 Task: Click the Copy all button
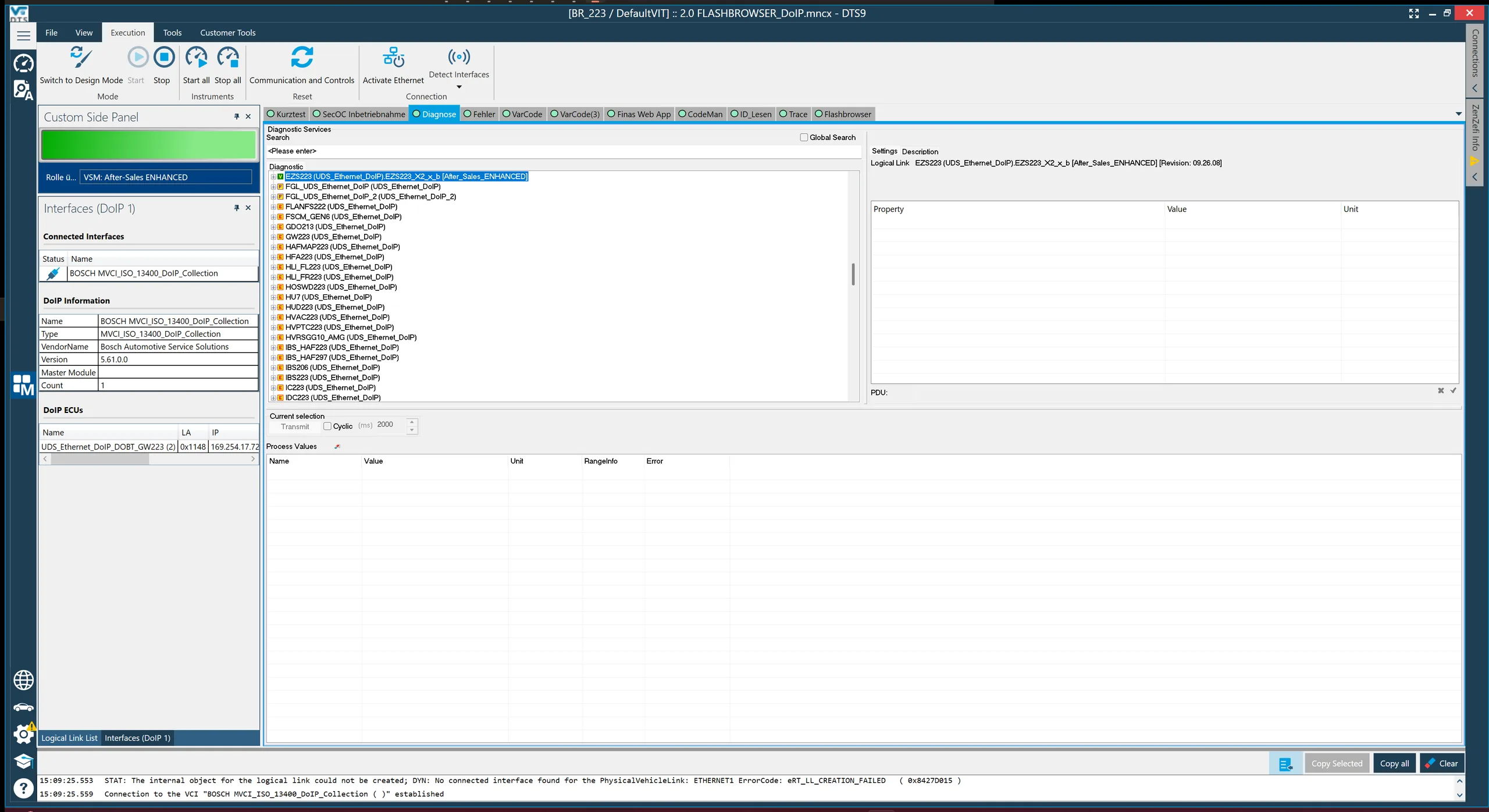[1394, 764]
